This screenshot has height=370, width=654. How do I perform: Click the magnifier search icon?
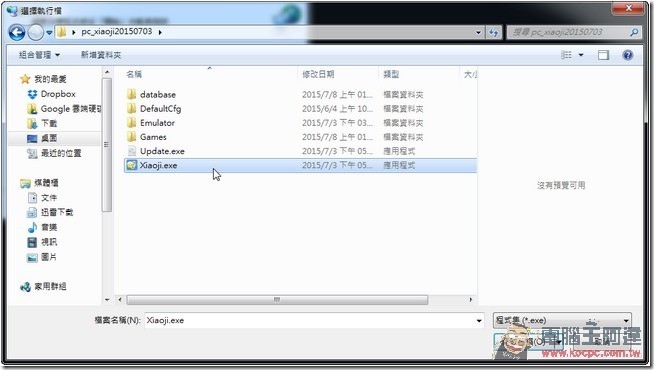click(634, 32)
